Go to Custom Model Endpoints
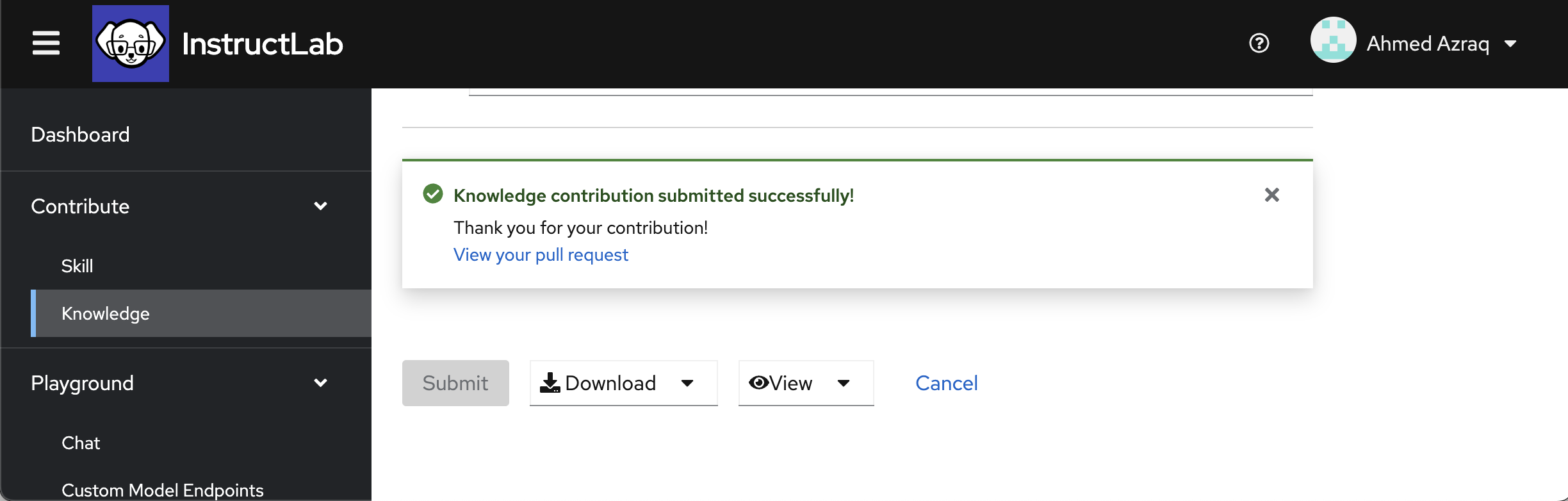This screenshot has height=501, width=1568. [x=162, y=489]
